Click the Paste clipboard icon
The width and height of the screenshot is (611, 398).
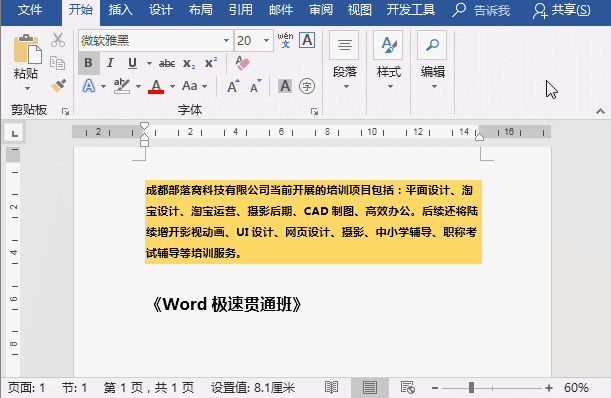point(27,50)
